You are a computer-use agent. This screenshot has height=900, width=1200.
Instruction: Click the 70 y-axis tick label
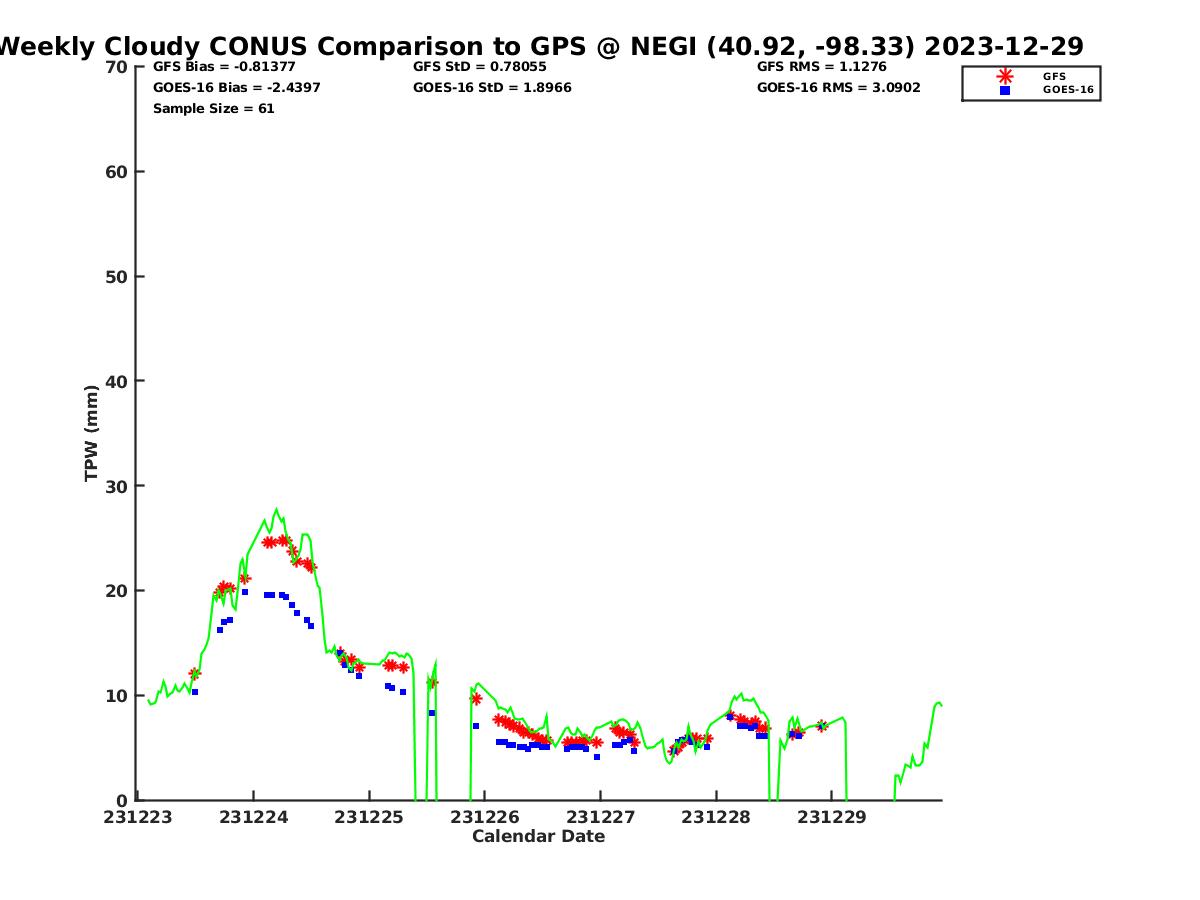pyautogui.click(x=117, y=68)
